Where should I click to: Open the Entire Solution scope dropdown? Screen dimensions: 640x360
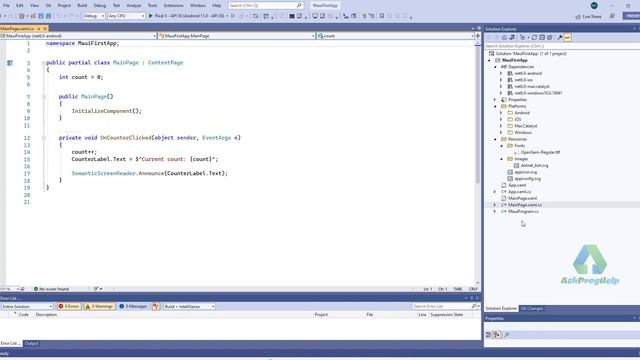click(27, 306)
